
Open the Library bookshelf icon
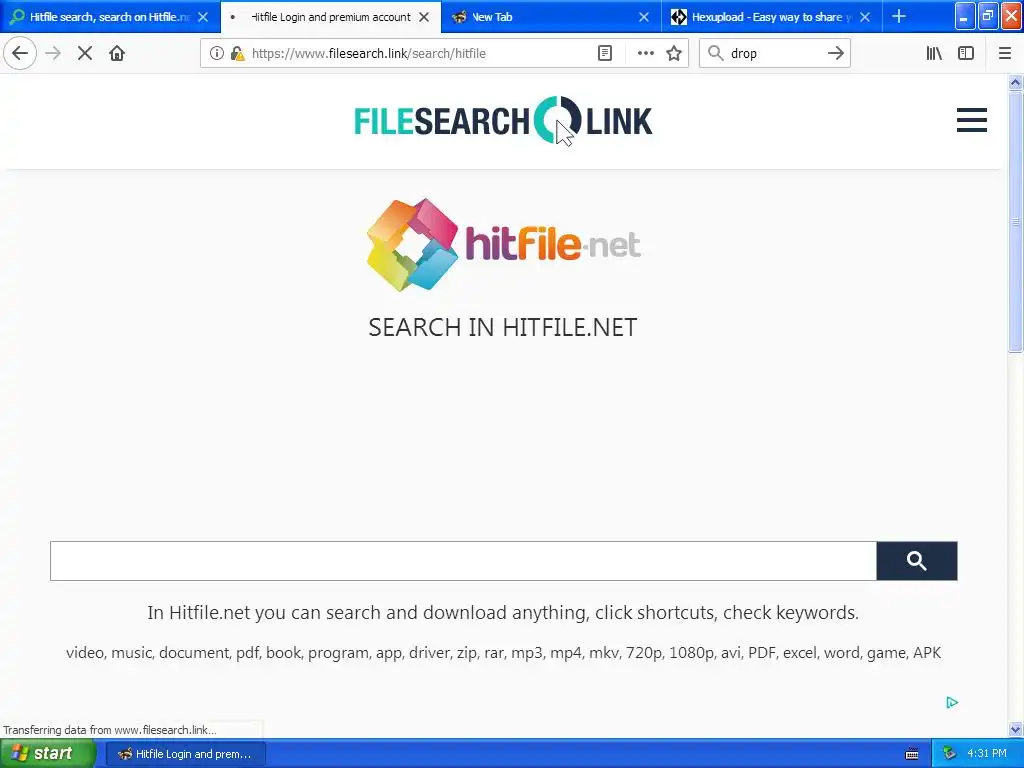[934, 54]
